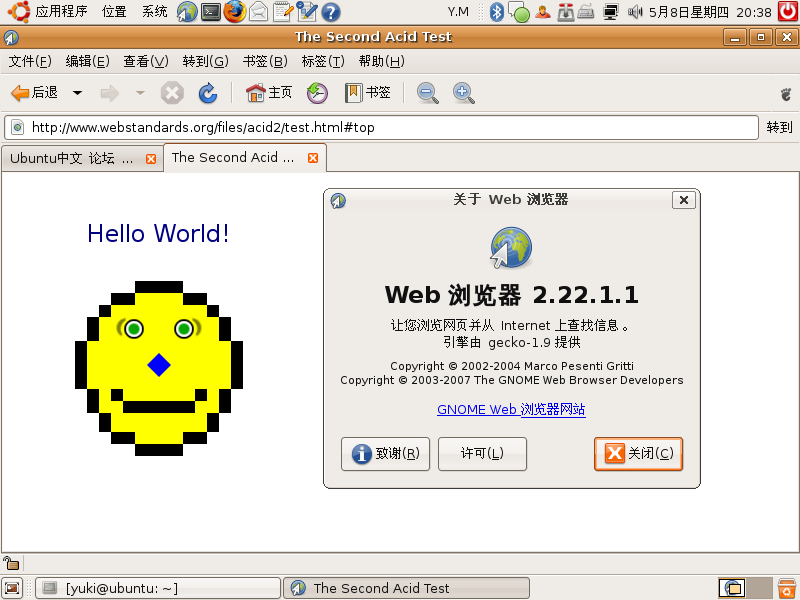The image size is (800, 600).
Task: Click the window menu icon in title bar
Action: pos(11,37)
